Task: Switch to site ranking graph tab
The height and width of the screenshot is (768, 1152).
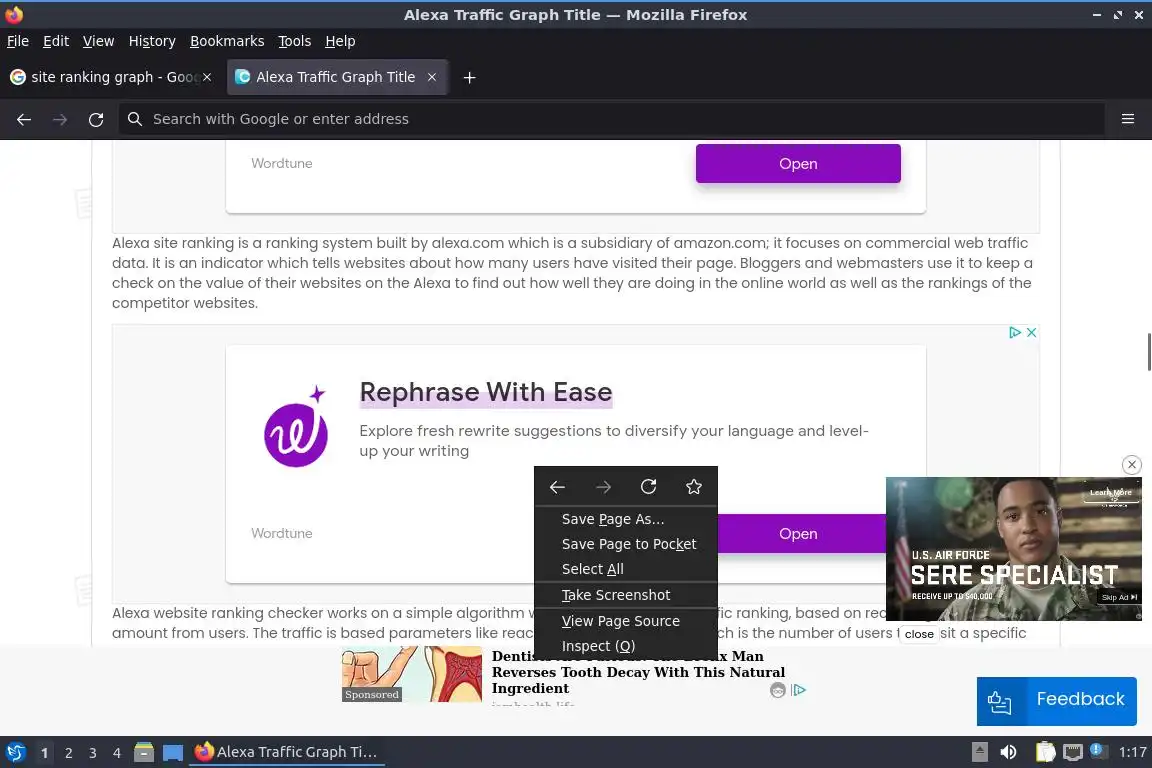Action: tap(112, 77)
